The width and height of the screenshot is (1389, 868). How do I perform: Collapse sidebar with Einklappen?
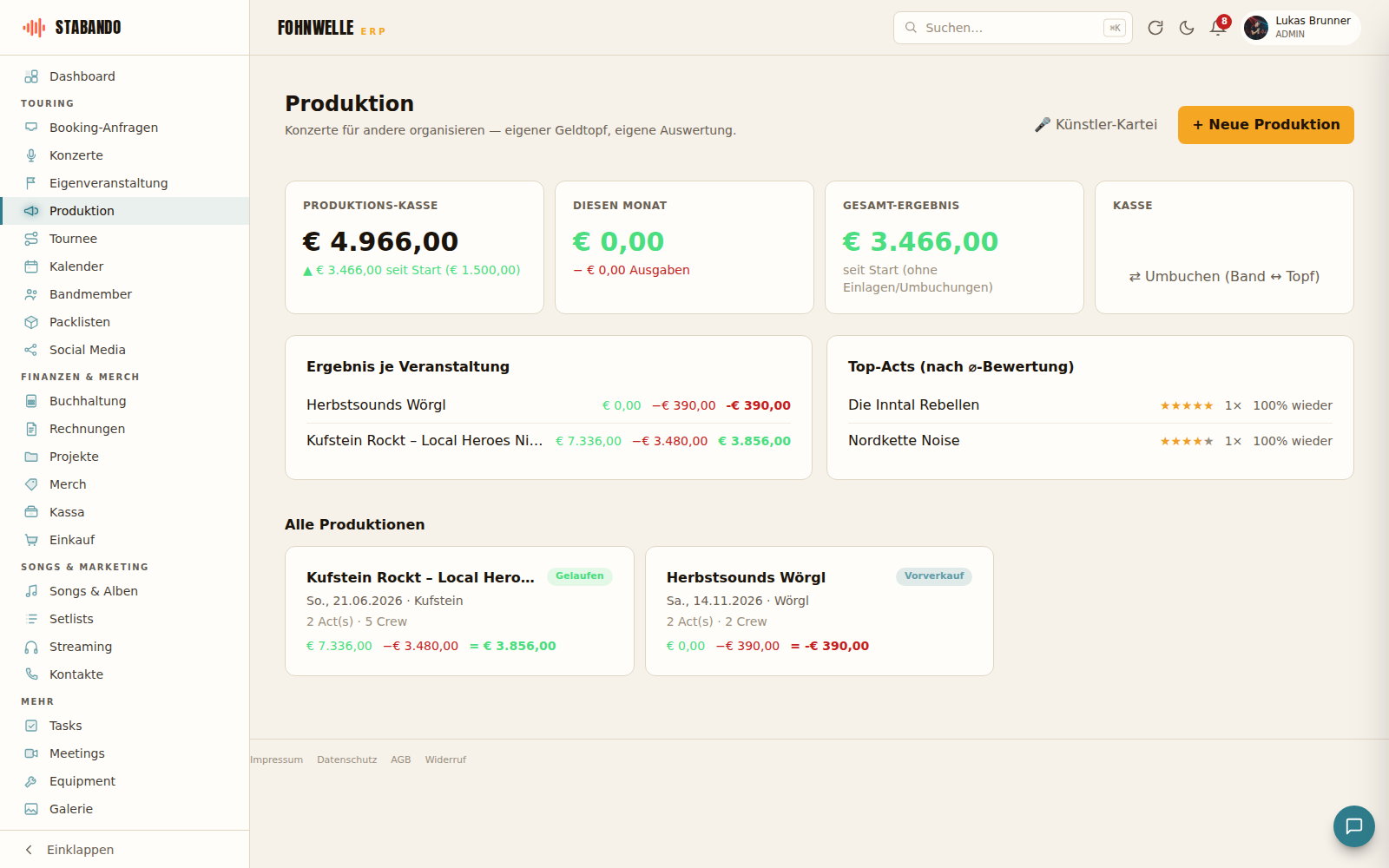[x=125, y=850]
